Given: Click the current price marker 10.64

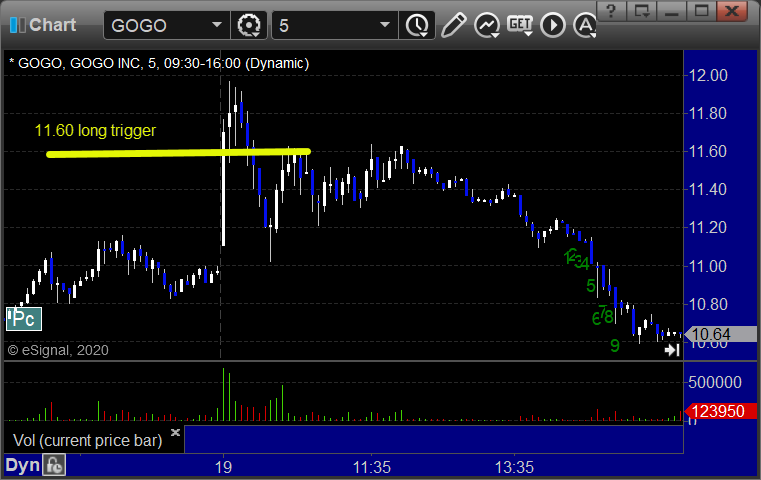Looking at the screenshot, I should point(720,334).
